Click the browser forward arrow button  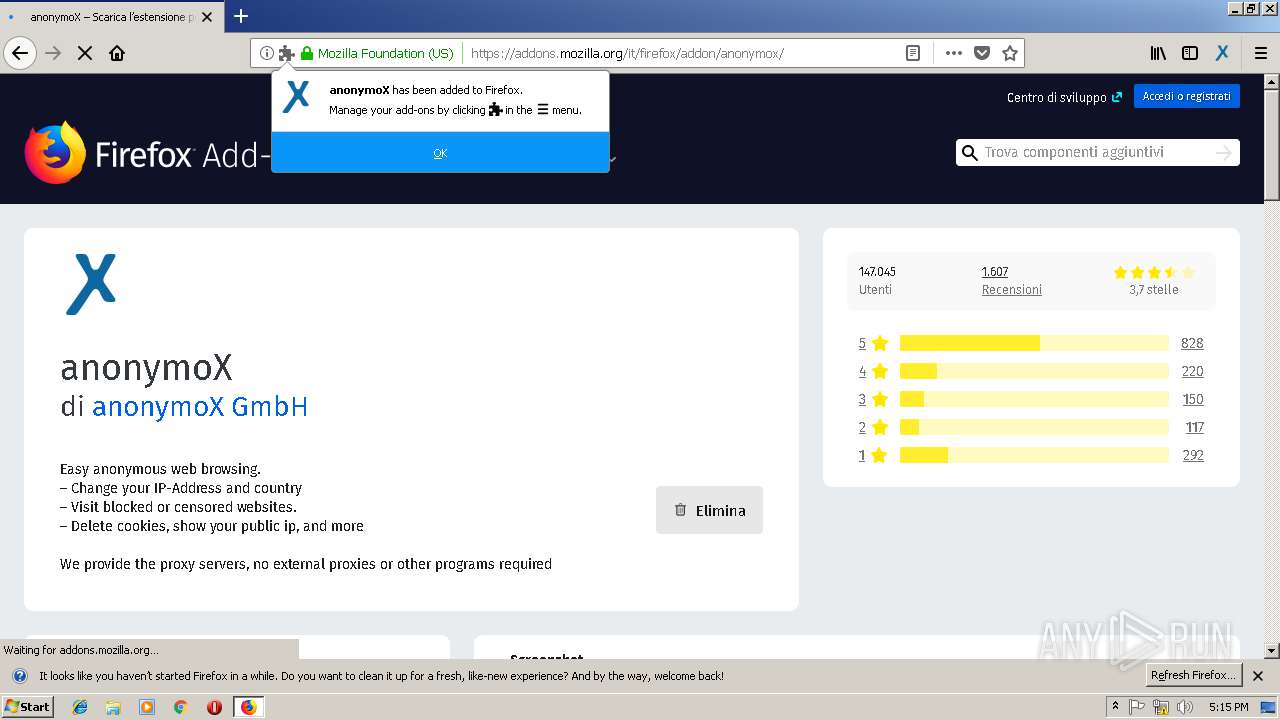click(x=53, y=53)
